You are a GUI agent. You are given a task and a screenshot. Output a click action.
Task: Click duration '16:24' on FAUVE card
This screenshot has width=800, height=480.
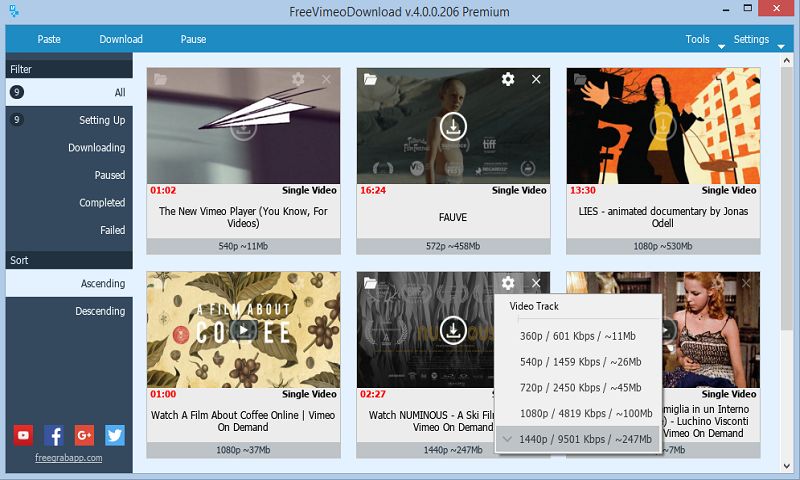[373, 190]
